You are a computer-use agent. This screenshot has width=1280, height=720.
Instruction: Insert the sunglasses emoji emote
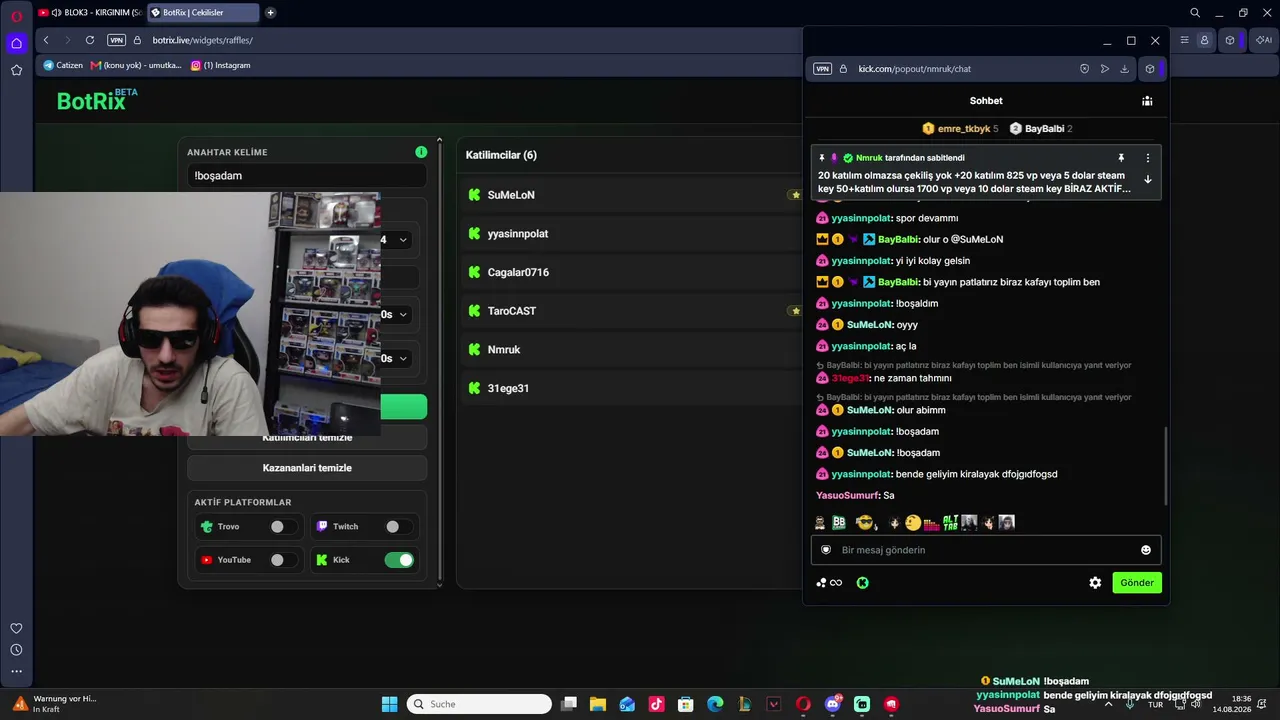pyautogui.click(x=864, y=522)
